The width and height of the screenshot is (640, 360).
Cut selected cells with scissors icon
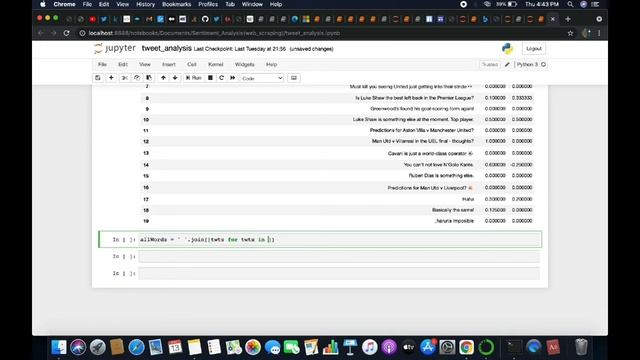coord(124,78)
